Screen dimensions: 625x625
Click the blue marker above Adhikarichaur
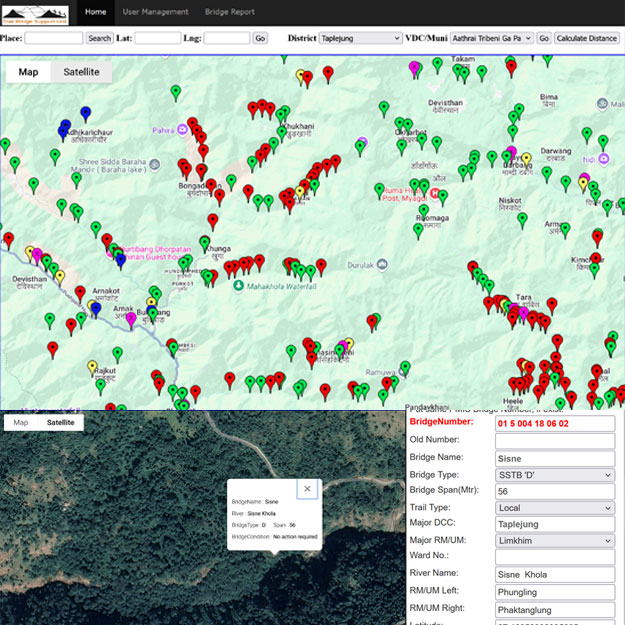pos(86,114)
